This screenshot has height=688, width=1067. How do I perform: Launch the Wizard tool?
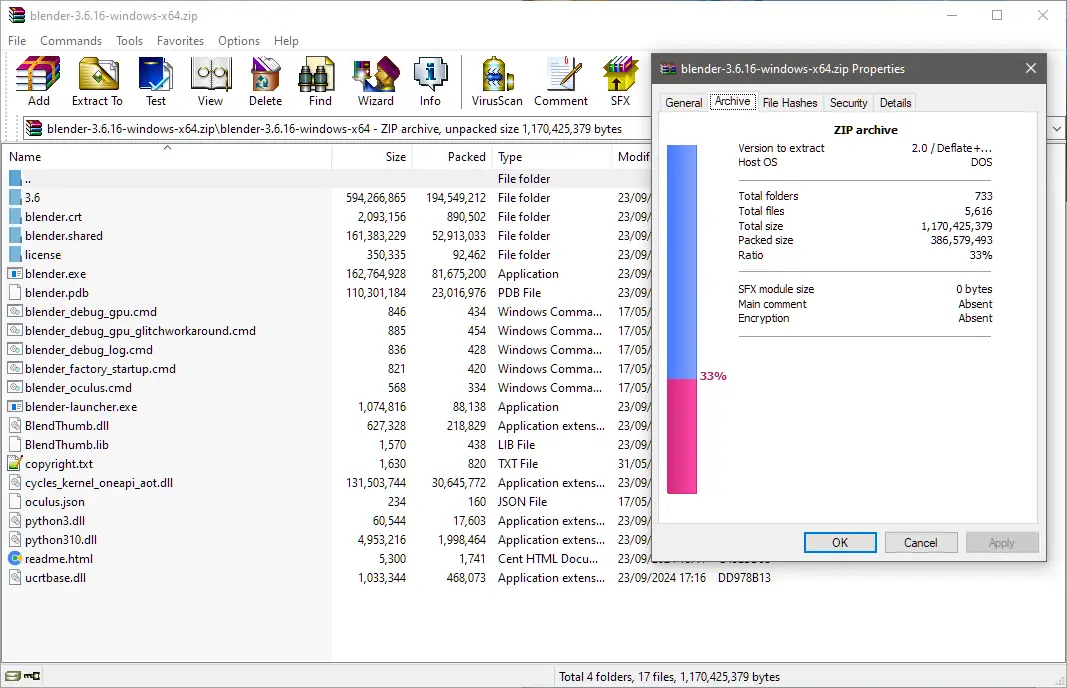tap(376, 82)
